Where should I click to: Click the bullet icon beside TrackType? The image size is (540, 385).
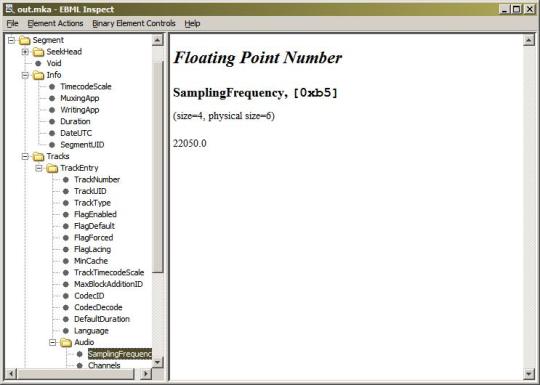(66, 203)
